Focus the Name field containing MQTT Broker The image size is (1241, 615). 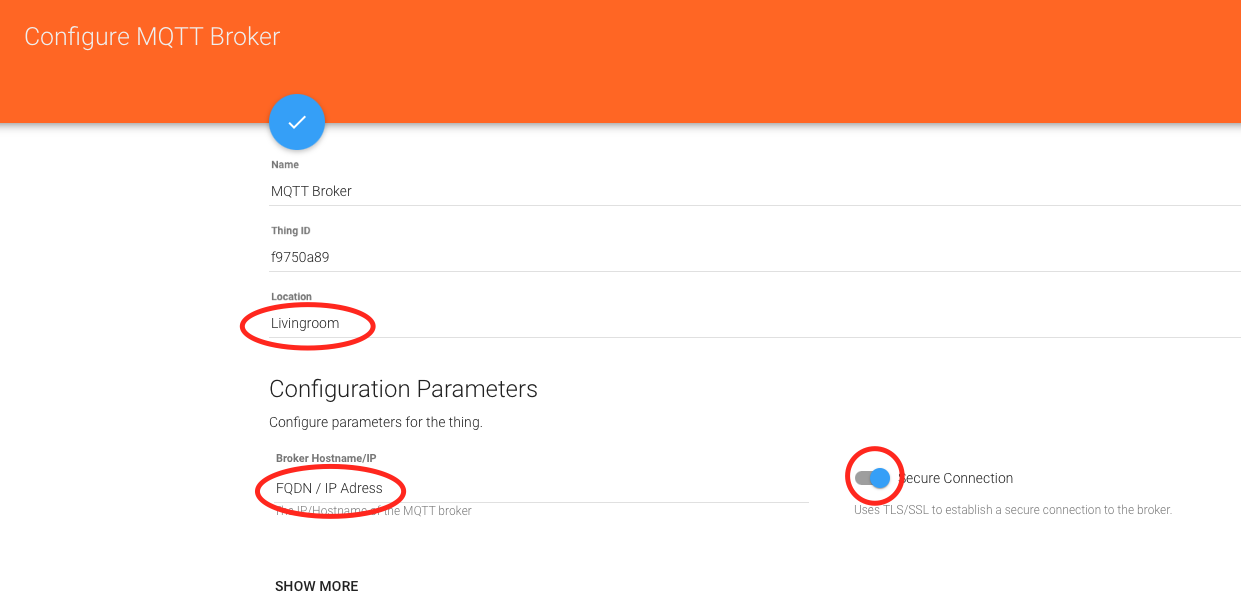pyautogui.click(x=756, y=191)
